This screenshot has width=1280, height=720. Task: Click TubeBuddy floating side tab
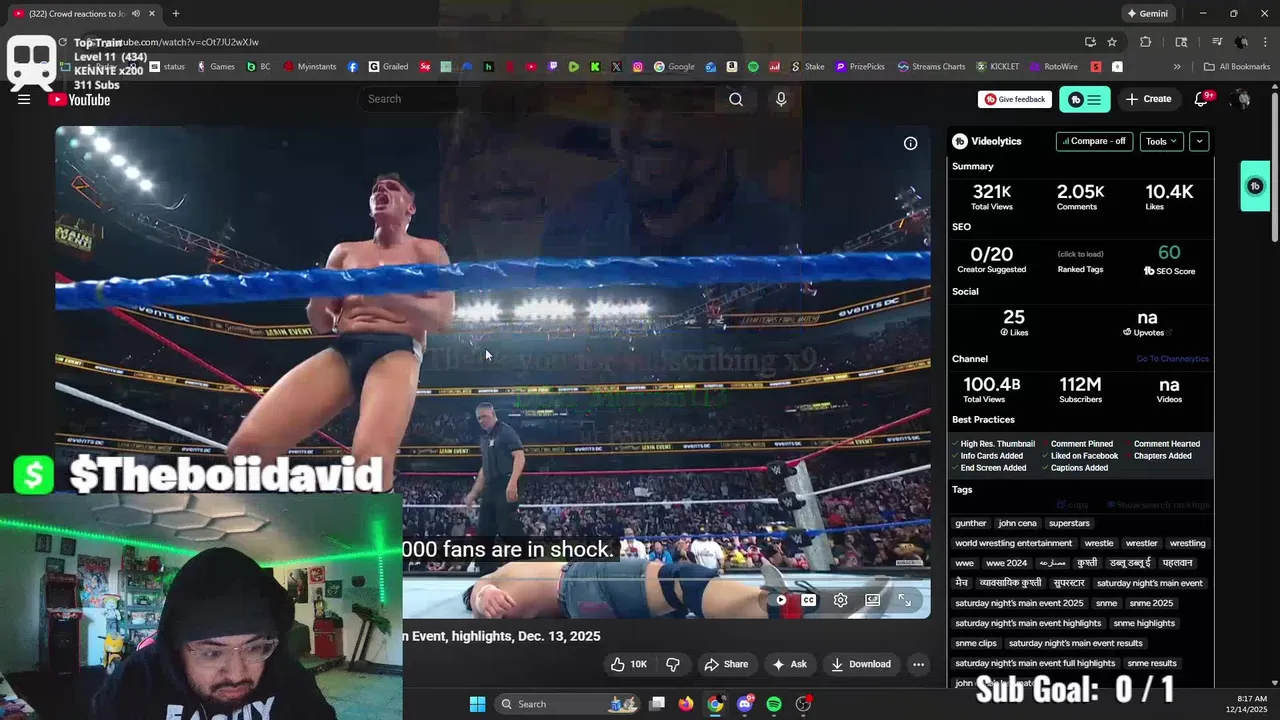(1255, 186)
